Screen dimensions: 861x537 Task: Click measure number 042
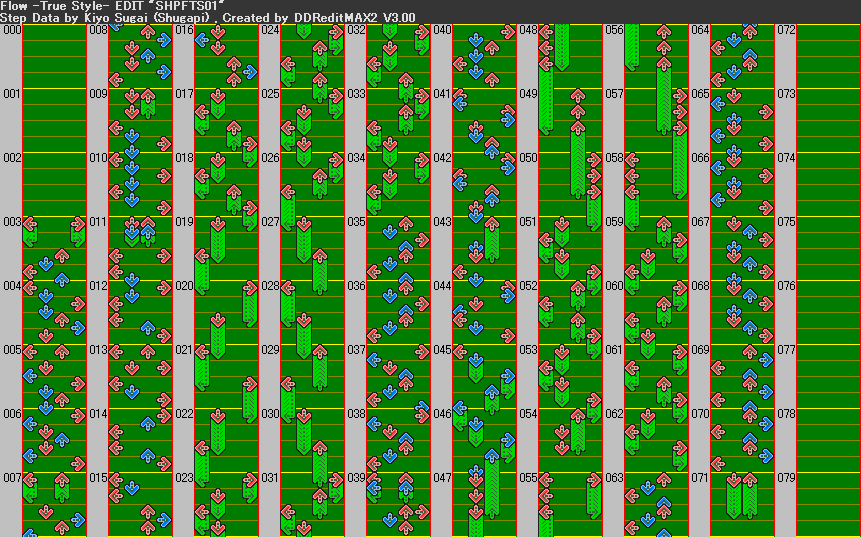click(x=442, y=158)
